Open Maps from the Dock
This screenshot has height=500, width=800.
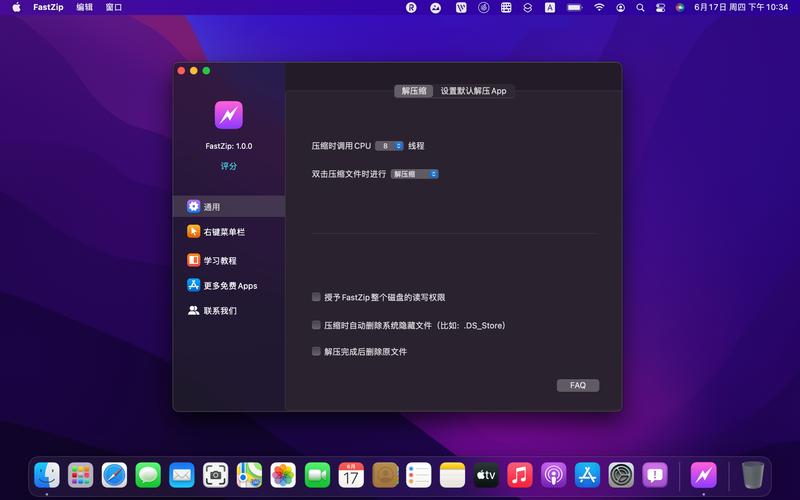(x=249, y=475)
